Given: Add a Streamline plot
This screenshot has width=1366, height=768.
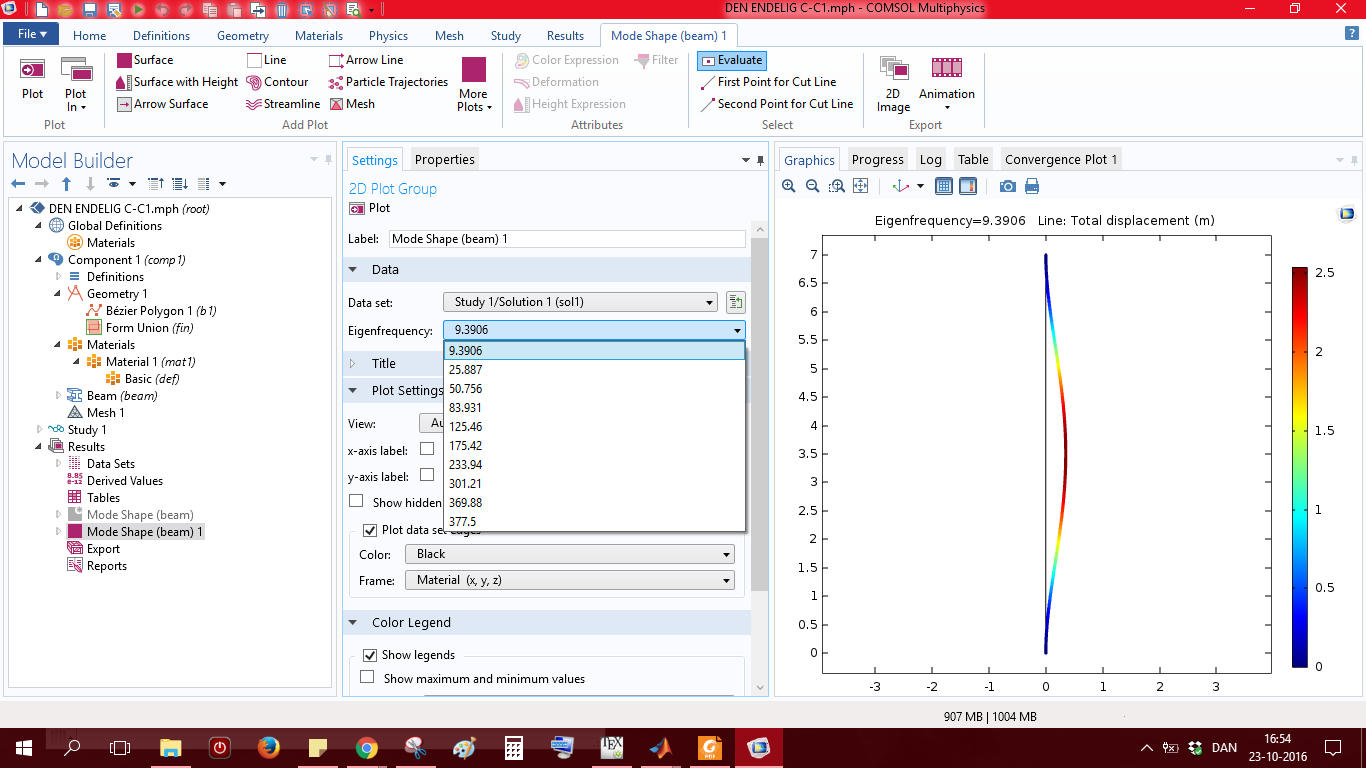Looking at the screenshot, I should coord(283,104).
